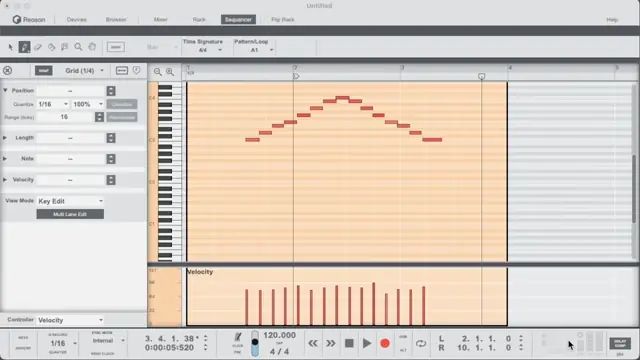The width and height of the screenshot is (640, 360).
Task: Expand the Velocity section triangle
Action: (5, 180)
